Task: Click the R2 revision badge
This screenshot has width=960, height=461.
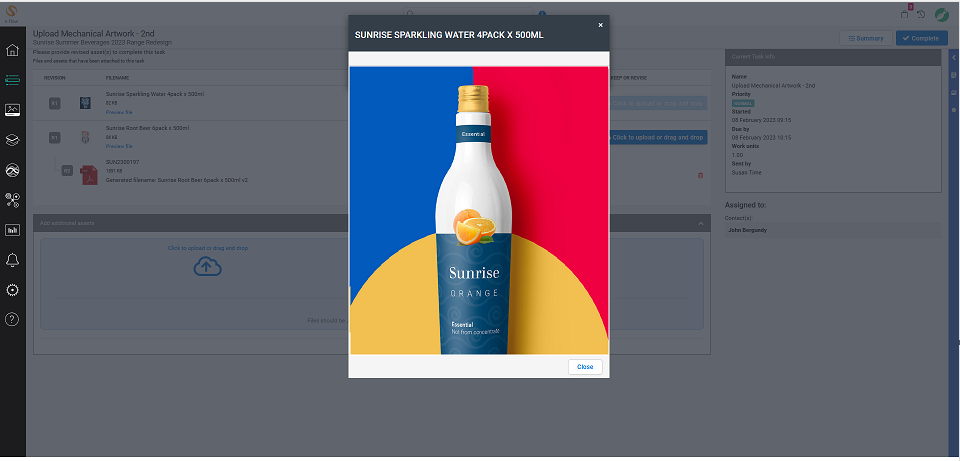Action: (x=67, y=171)
